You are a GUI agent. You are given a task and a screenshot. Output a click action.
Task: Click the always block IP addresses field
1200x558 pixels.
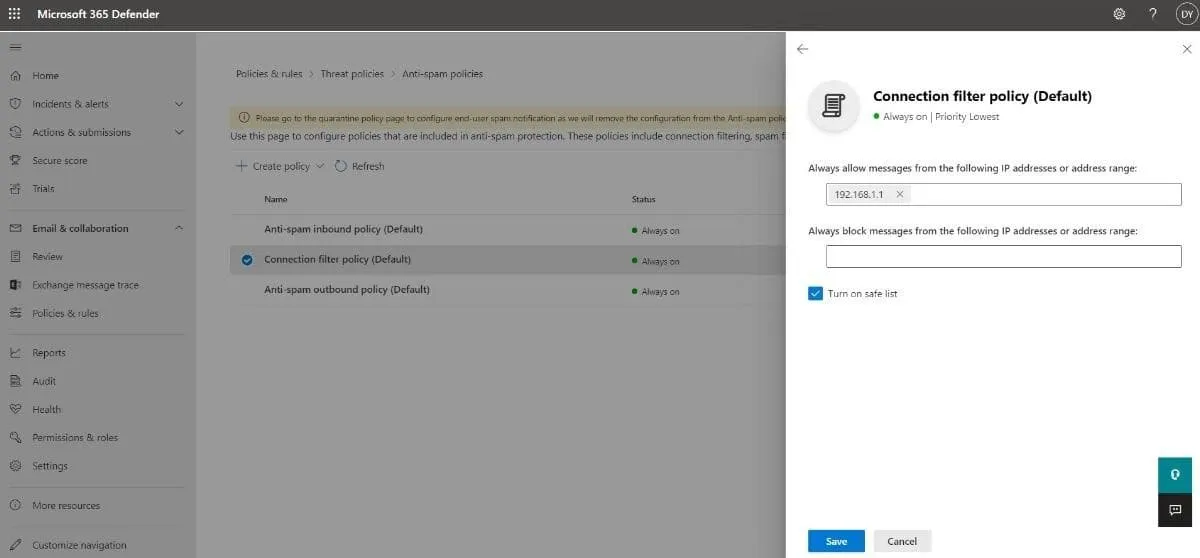[x=1003, y=257]
